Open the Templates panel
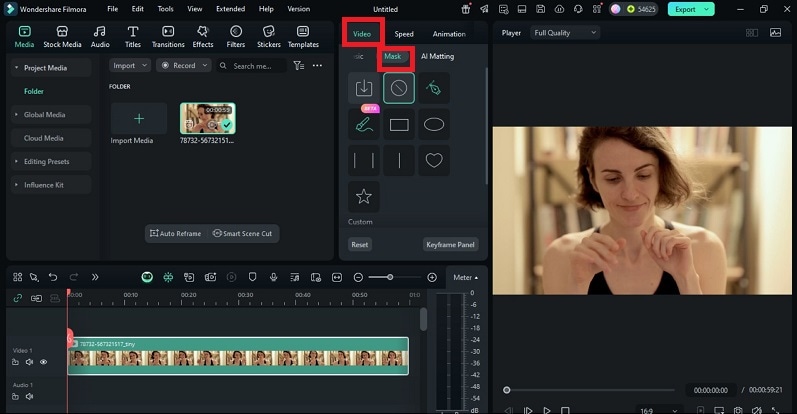The image size is (797, 414). 303,37
